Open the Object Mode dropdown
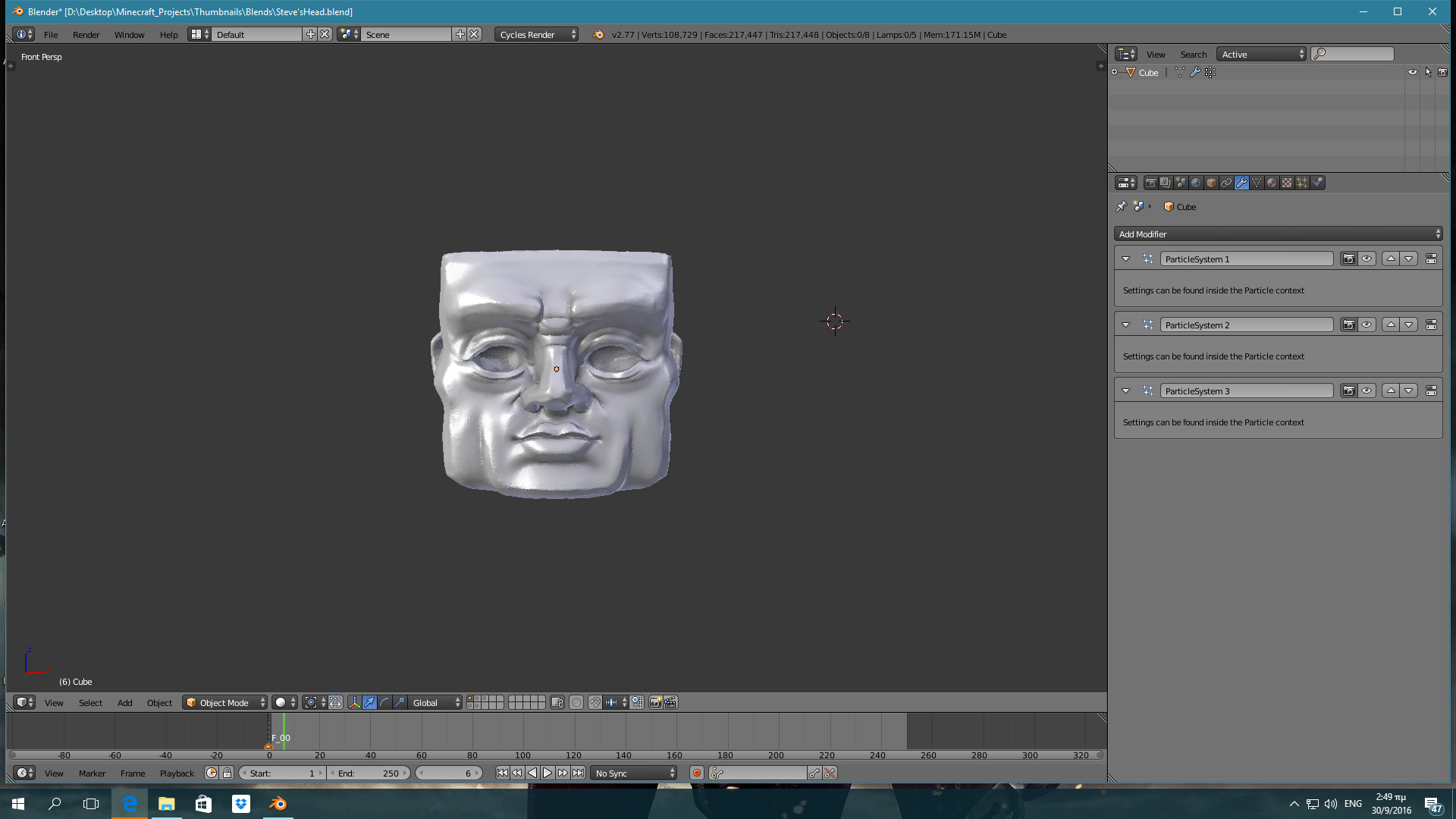 click(224, 702)
